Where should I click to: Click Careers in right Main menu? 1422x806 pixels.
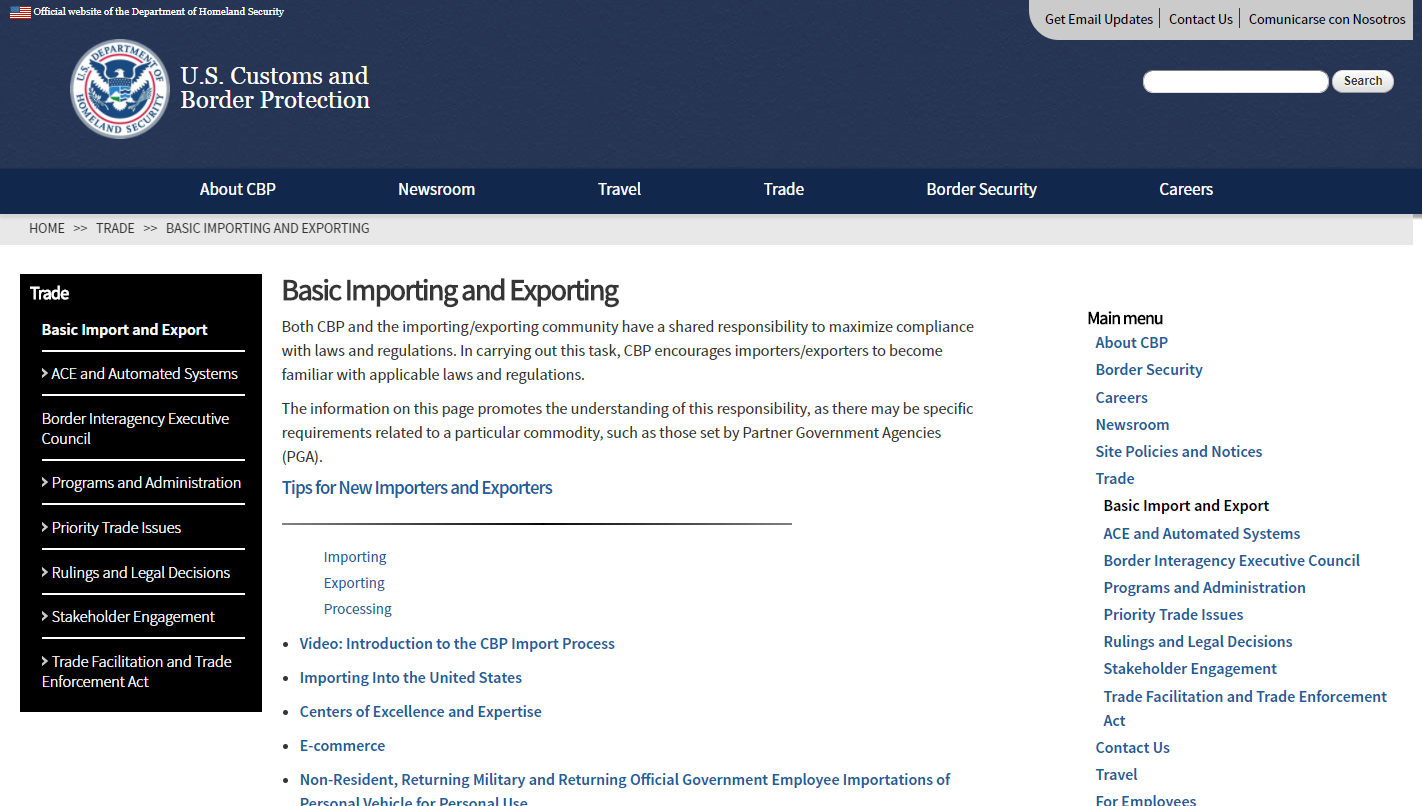tap(1122, 397)
